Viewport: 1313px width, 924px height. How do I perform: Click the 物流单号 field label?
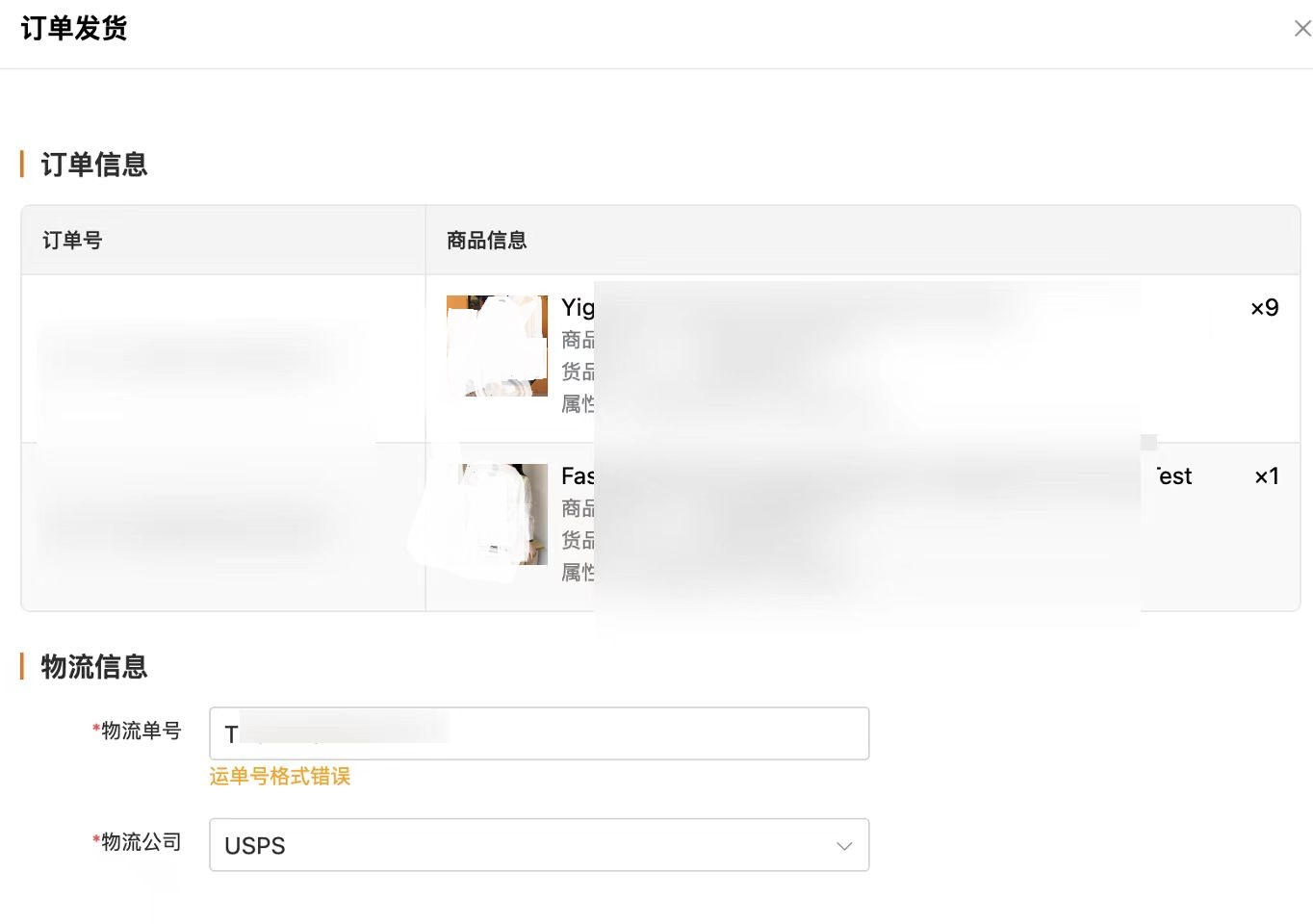tap(137, 731)
